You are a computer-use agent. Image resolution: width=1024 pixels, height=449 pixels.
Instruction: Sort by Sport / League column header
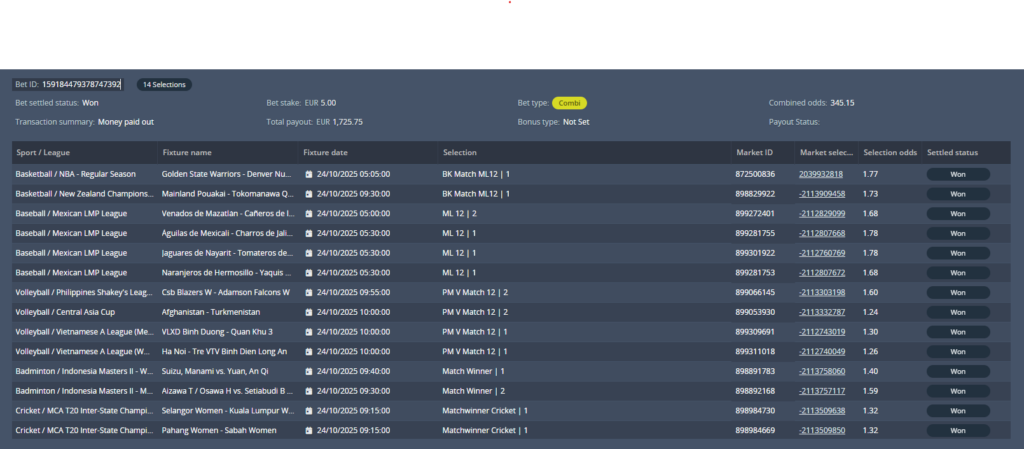(42, 153)
